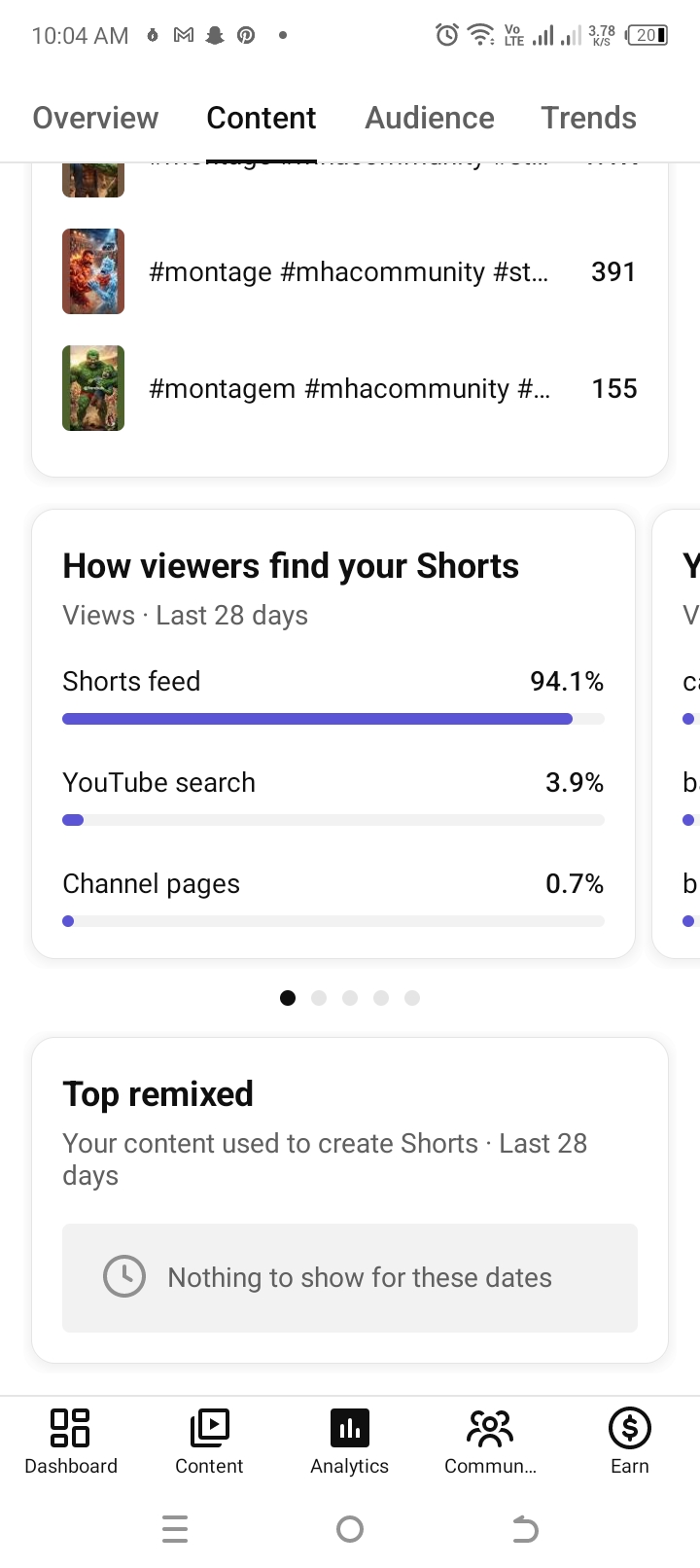Tap the Android back arrow icon
700x1568 pixels.
525,1529
